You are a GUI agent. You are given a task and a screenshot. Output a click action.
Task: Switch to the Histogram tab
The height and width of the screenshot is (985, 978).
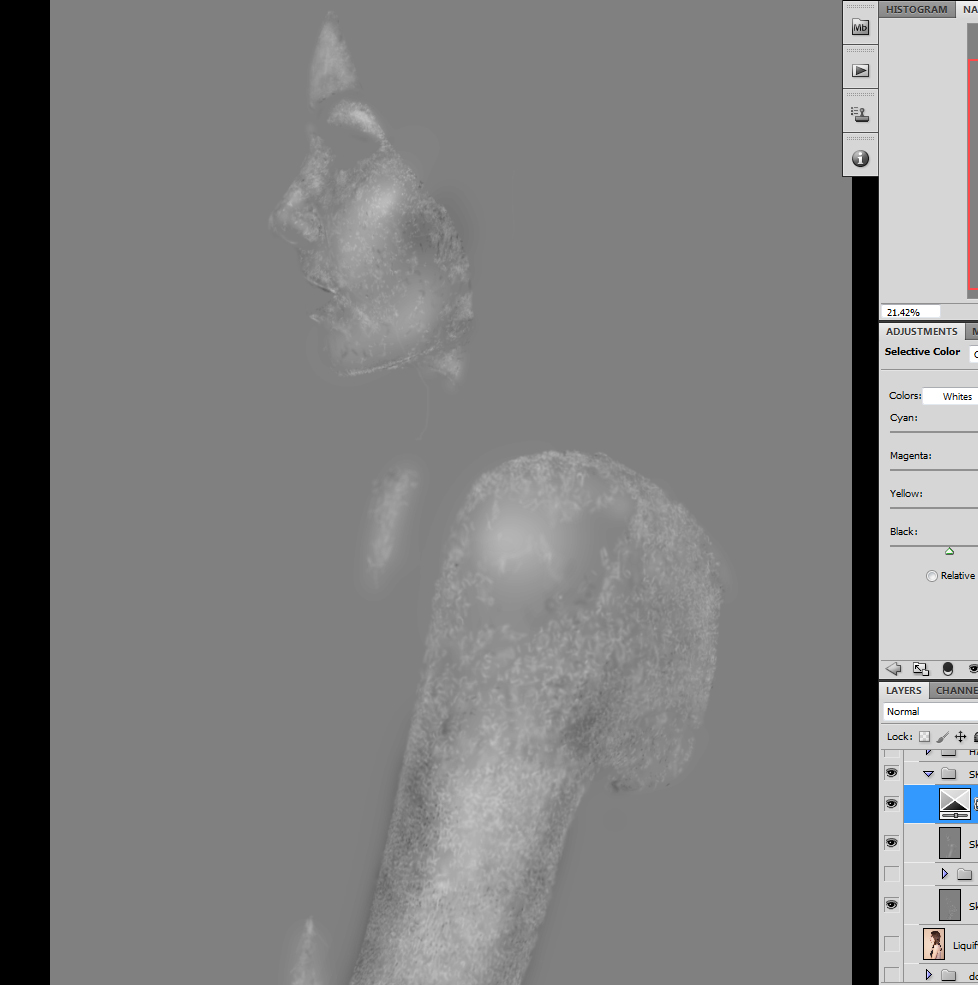click(x=916, y=9)
